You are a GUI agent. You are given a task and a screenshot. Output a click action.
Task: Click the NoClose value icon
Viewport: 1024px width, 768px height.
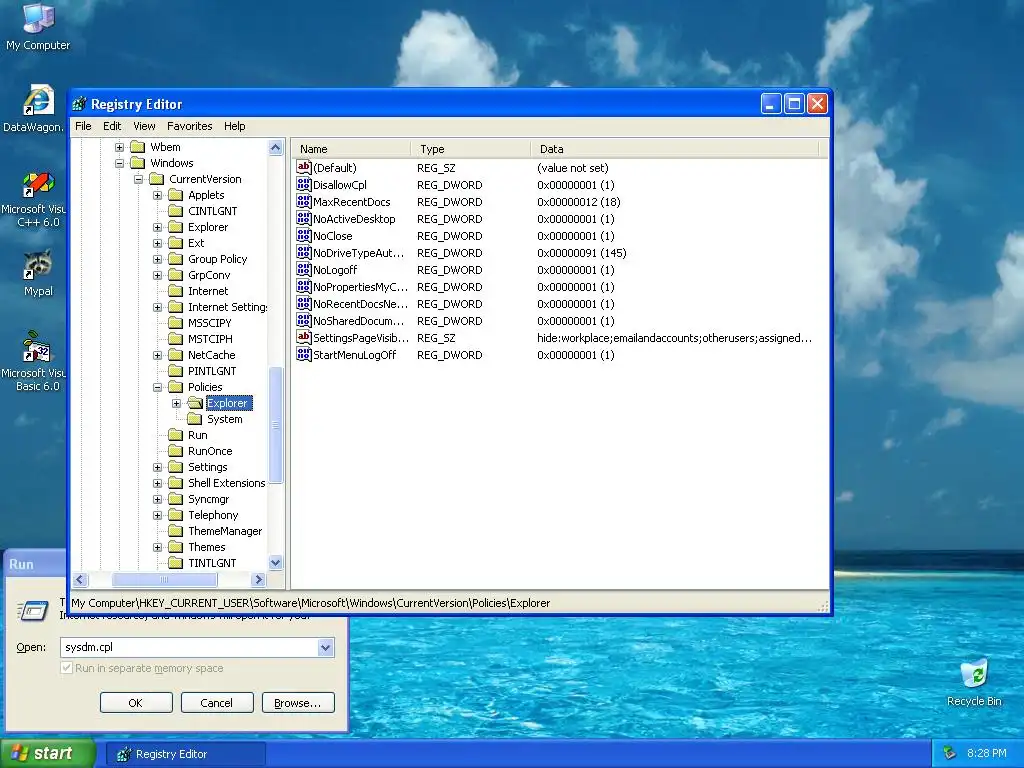tap(304, 236)
